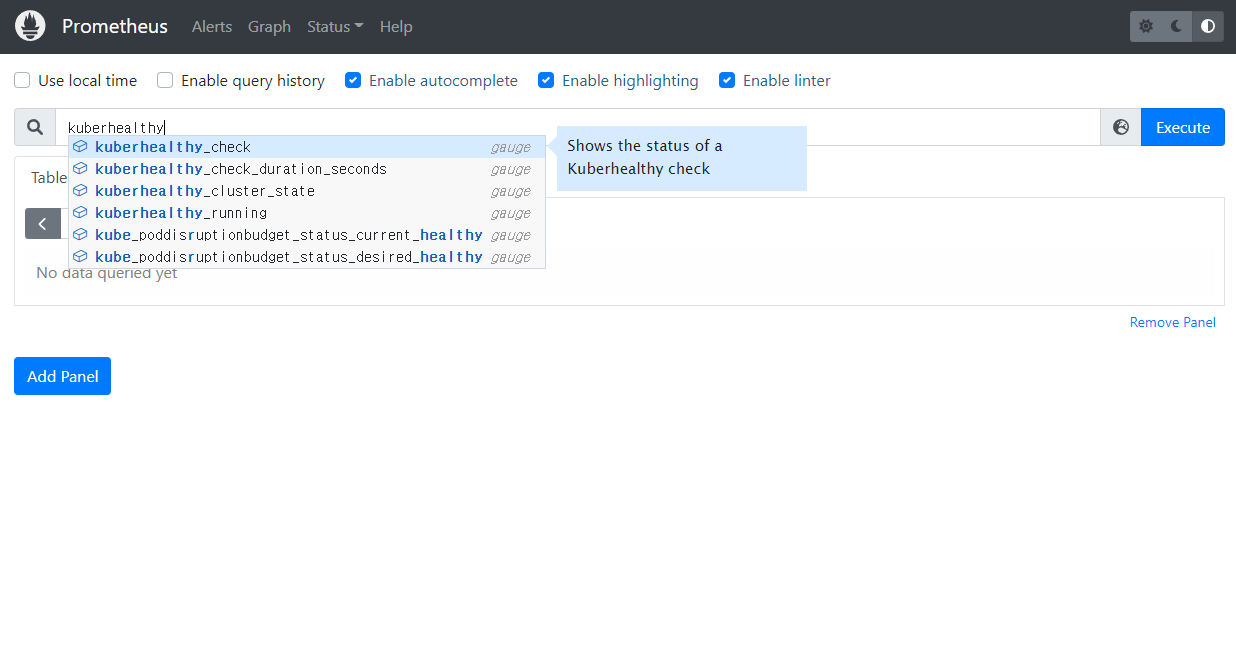Open the Status dropdown menu
Image resolution: width=1236 pixels, height=662 pixels.
point(335,27)
